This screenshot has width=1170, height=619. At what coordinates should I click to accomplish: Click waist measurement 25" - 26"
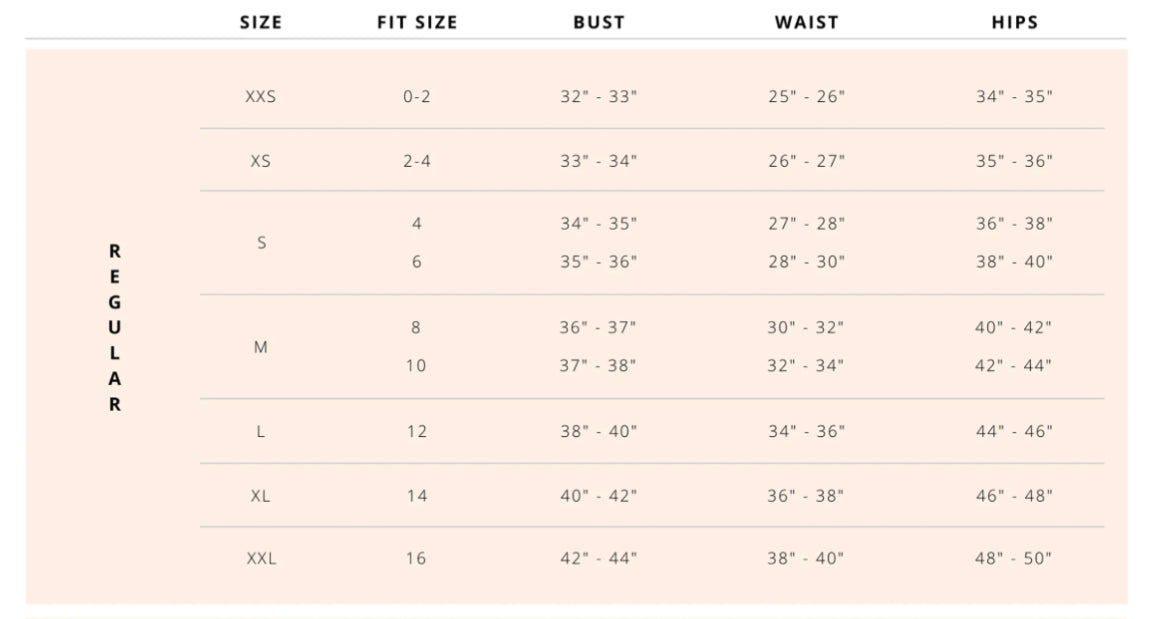[806, 97]
